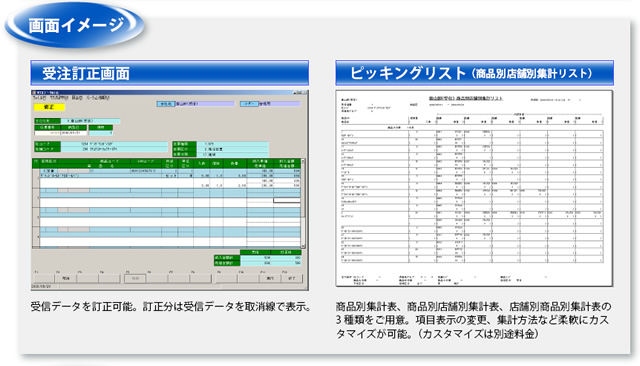Click scroll-up arrow of the order table scrollbar
This screenshot has width=640, height=366.
(x=303, y=162)
